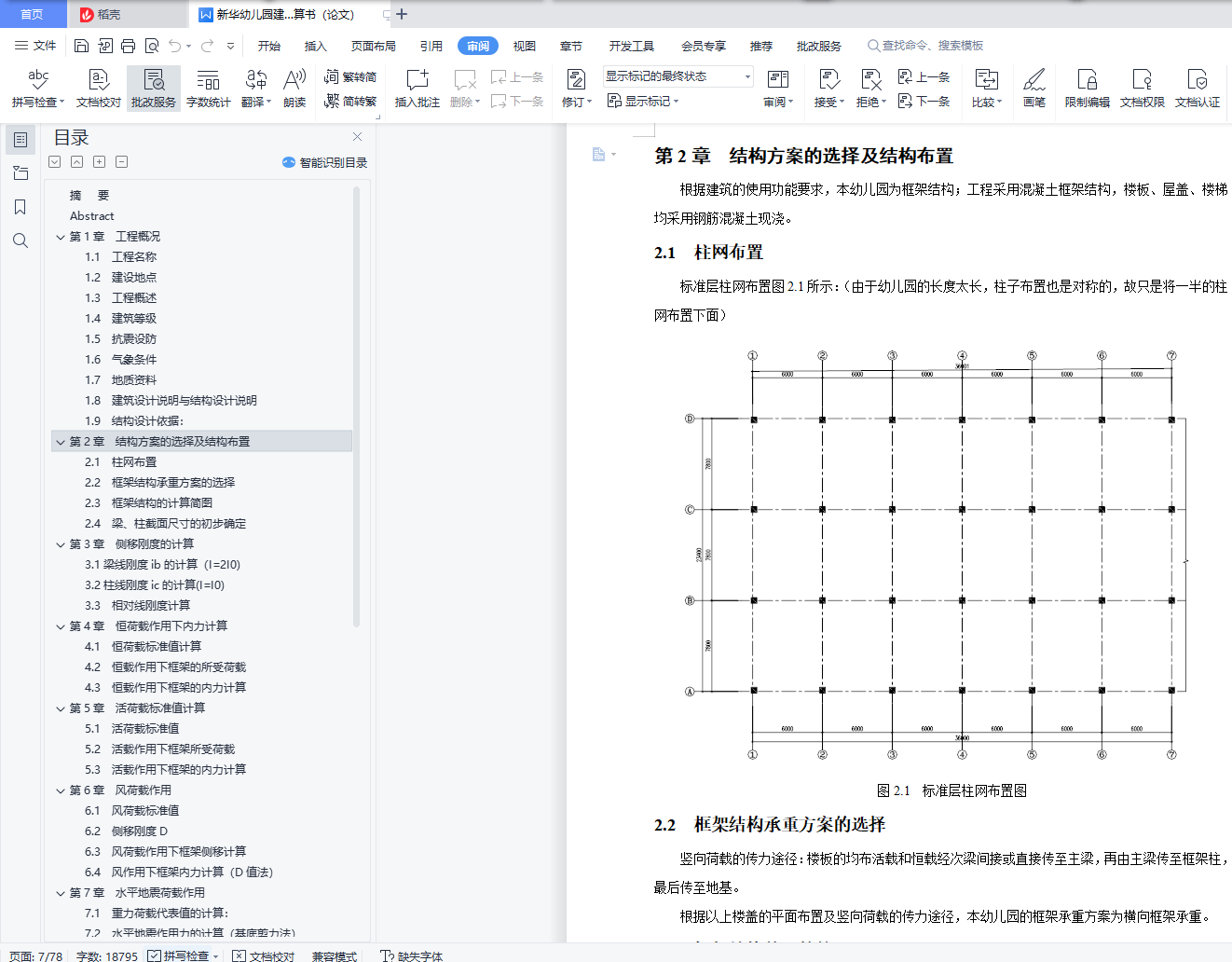Jump to Abstract in the outline

pyautogui.click(x=91, y=216)
